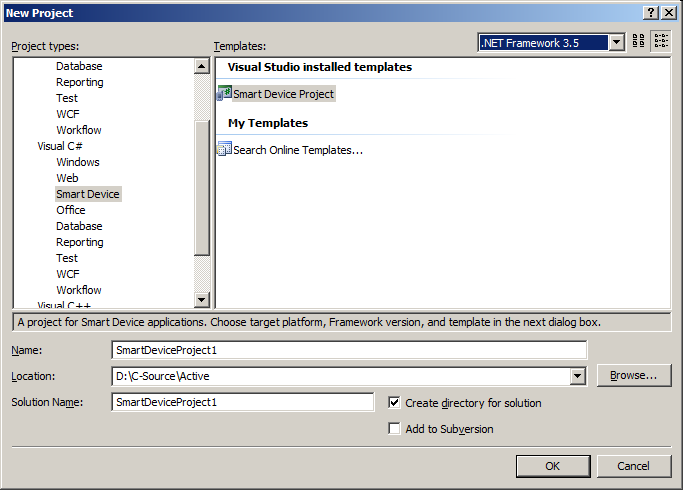Click project types scroll up arrow

(x=201, y=66)
